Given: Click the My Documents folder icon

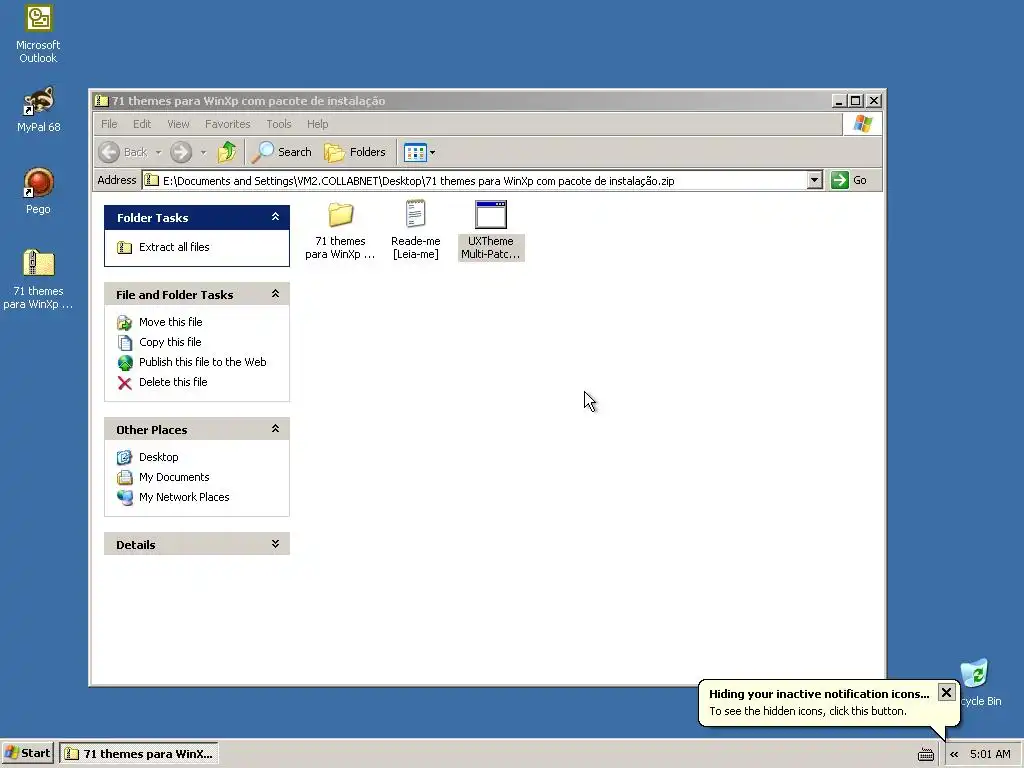Looking at the screenshot, I should [x=124, y=477].
